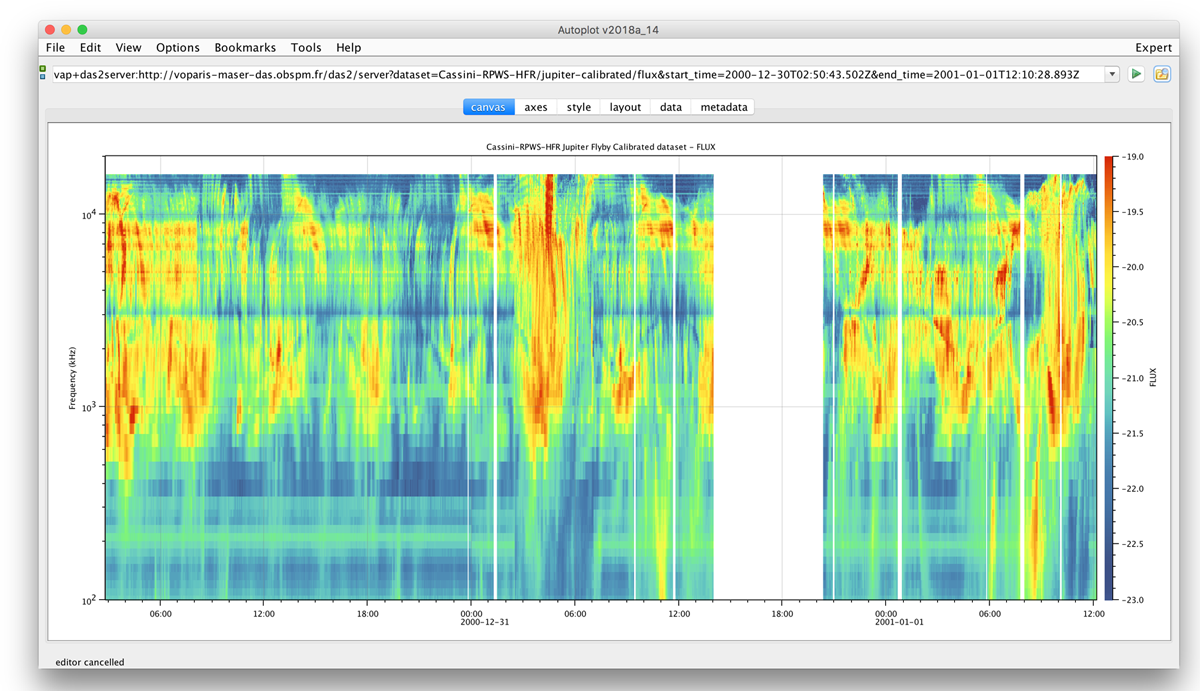Switch to the style tab
1200x691 pixels.
579,107
